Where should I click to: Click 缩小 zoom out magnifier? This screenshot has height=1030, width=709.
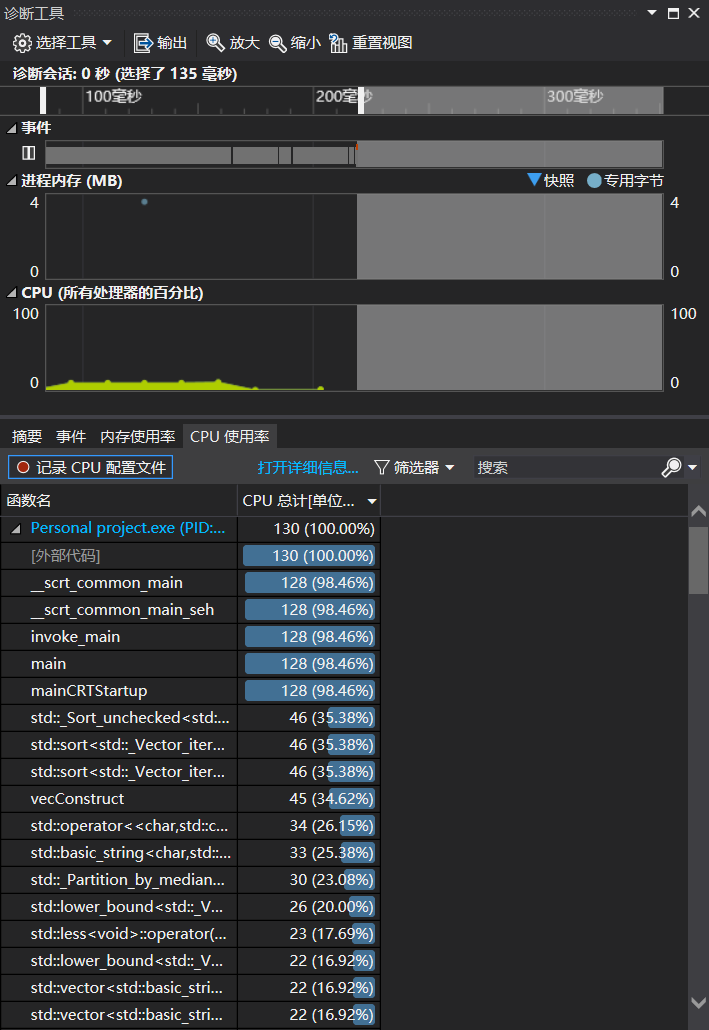278,43
